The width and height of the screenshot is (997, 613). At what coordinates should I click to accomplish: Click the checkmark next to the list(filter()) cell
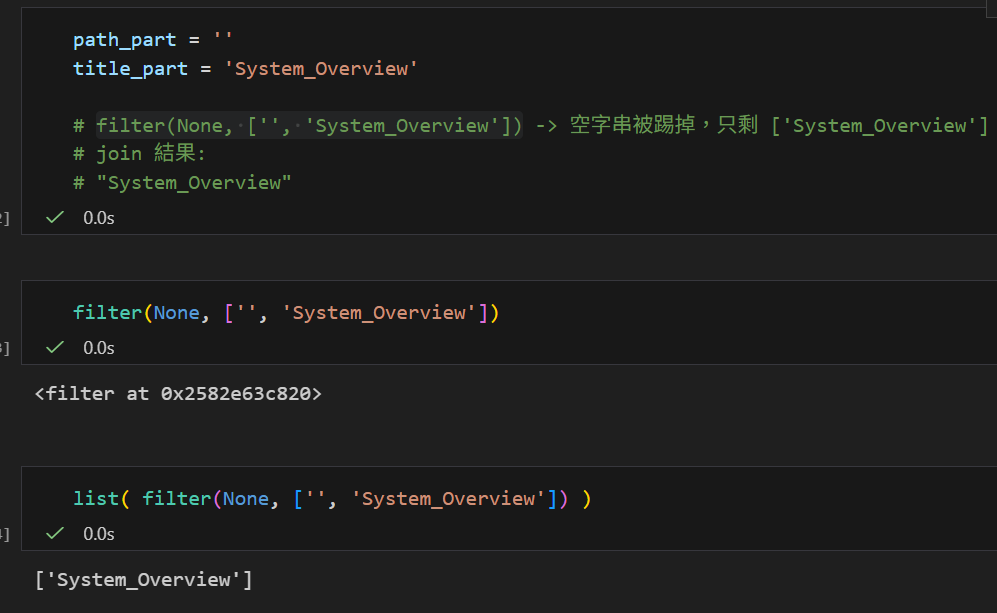point(54,533)
